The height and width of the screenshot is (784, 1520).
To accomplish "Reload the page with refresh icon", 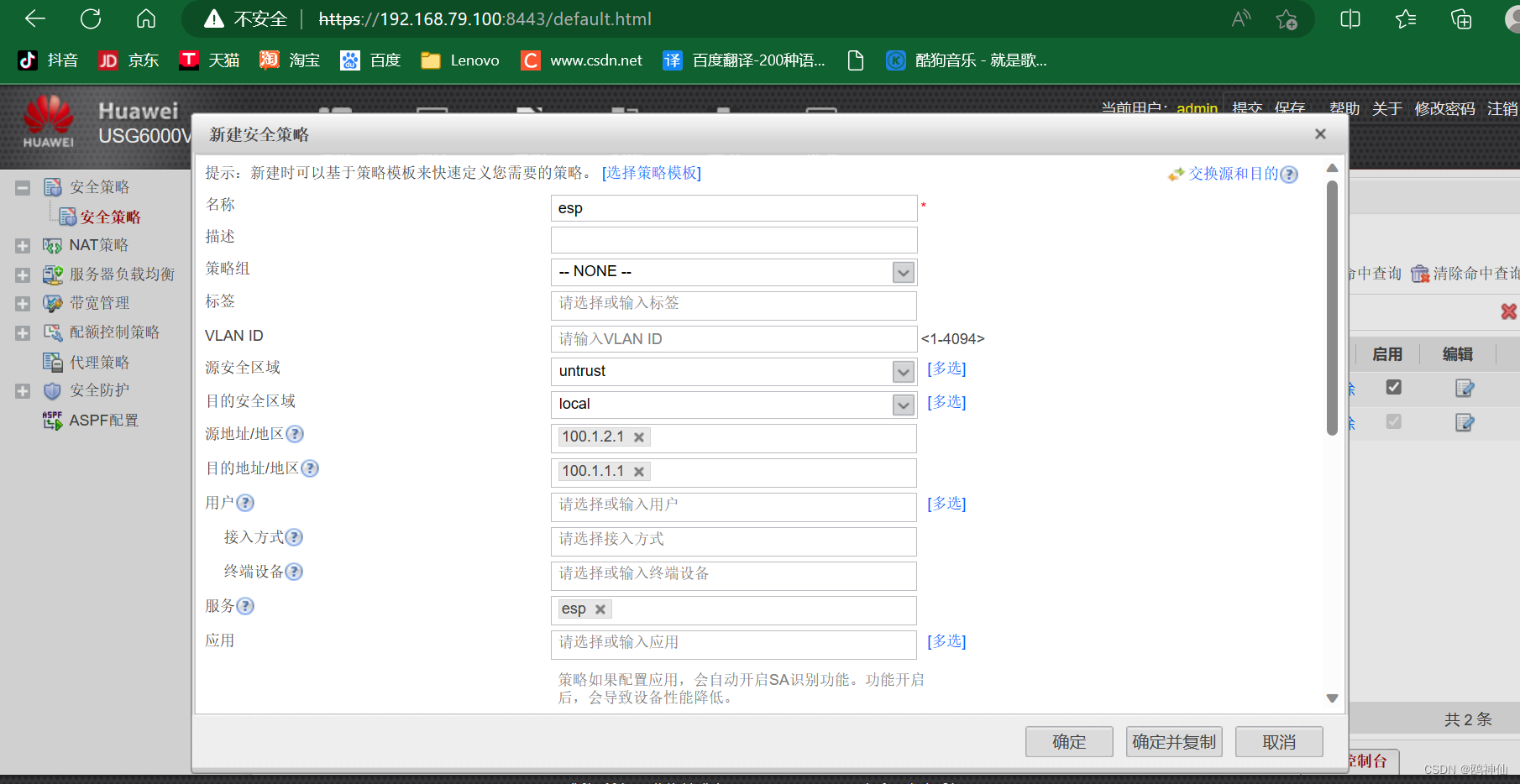I will (x=91, y=18).
